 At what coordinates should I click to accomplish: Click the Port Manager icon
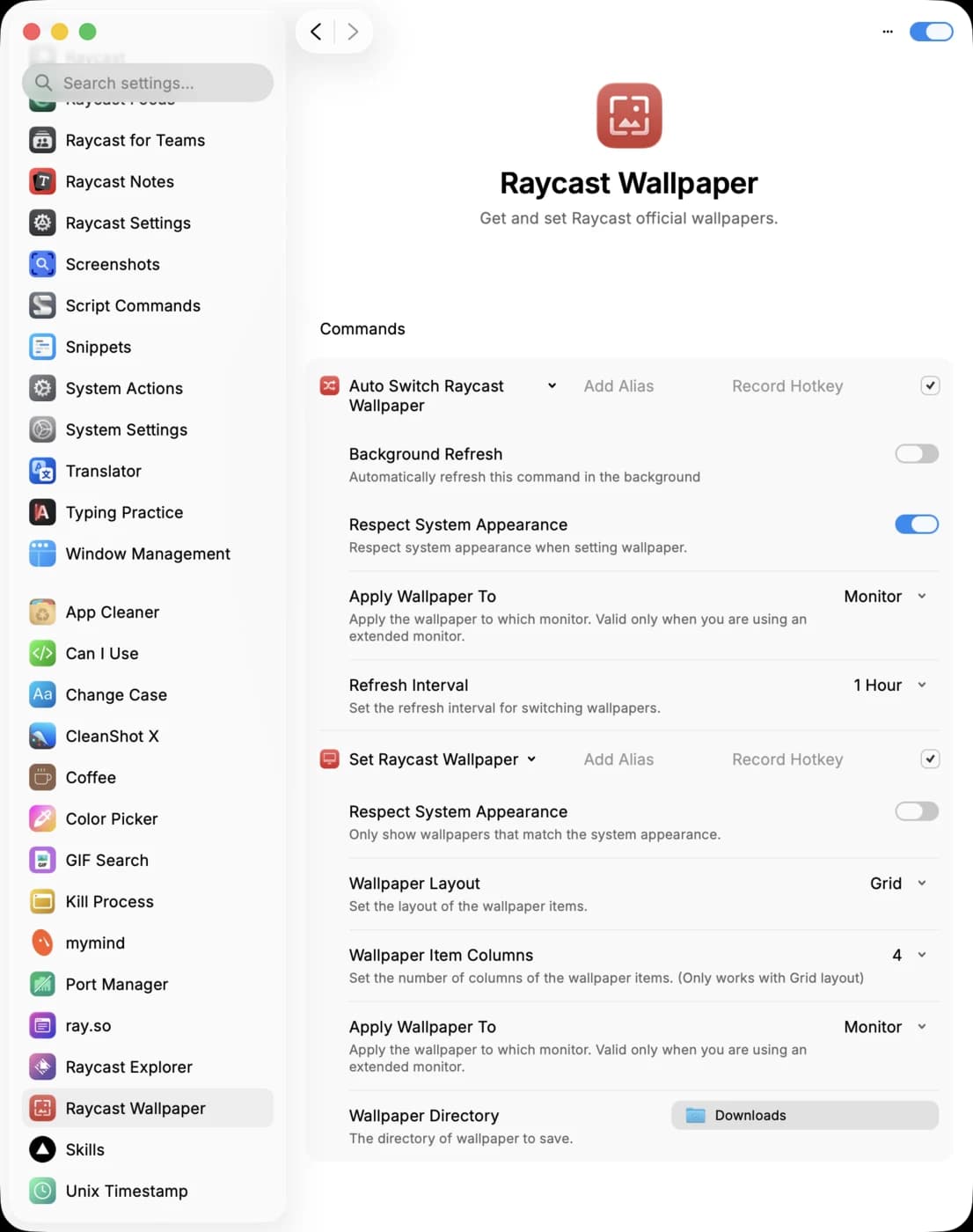pyautogui.click(x=42, y=984)
